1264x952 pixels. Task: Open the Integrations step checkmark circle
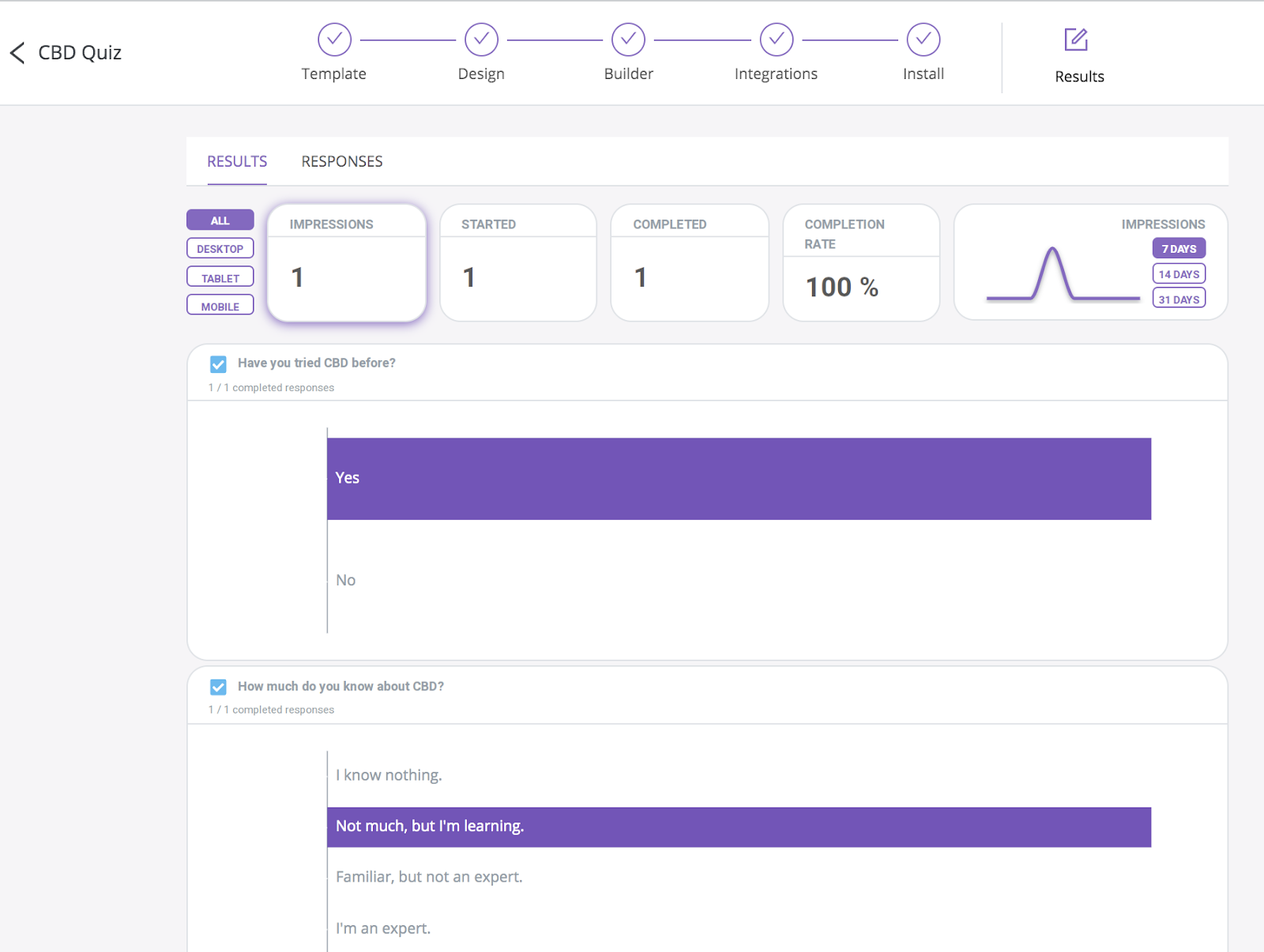777,40
